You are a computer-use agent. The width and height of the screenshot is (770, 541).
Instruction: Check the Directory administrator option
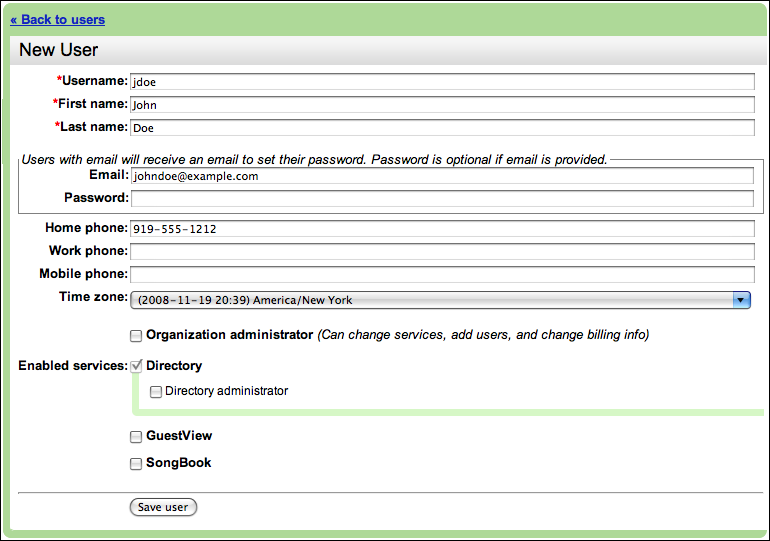(x=156, y=392)
